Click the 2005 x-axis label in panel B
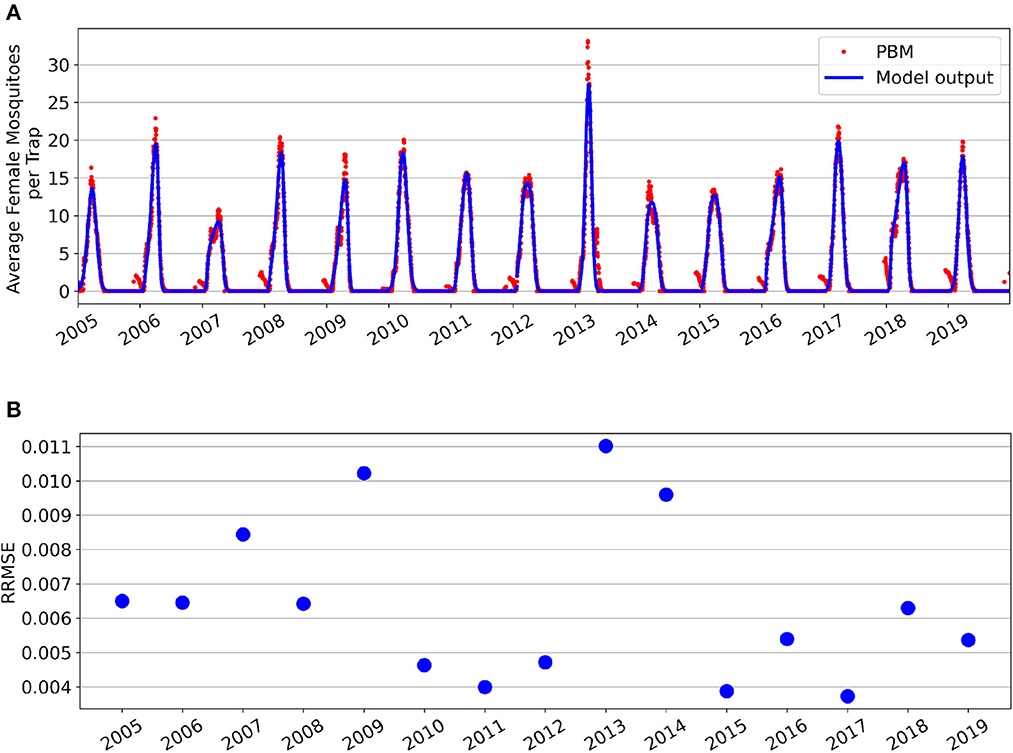The image size is (1013, 753). pos(121,735)
